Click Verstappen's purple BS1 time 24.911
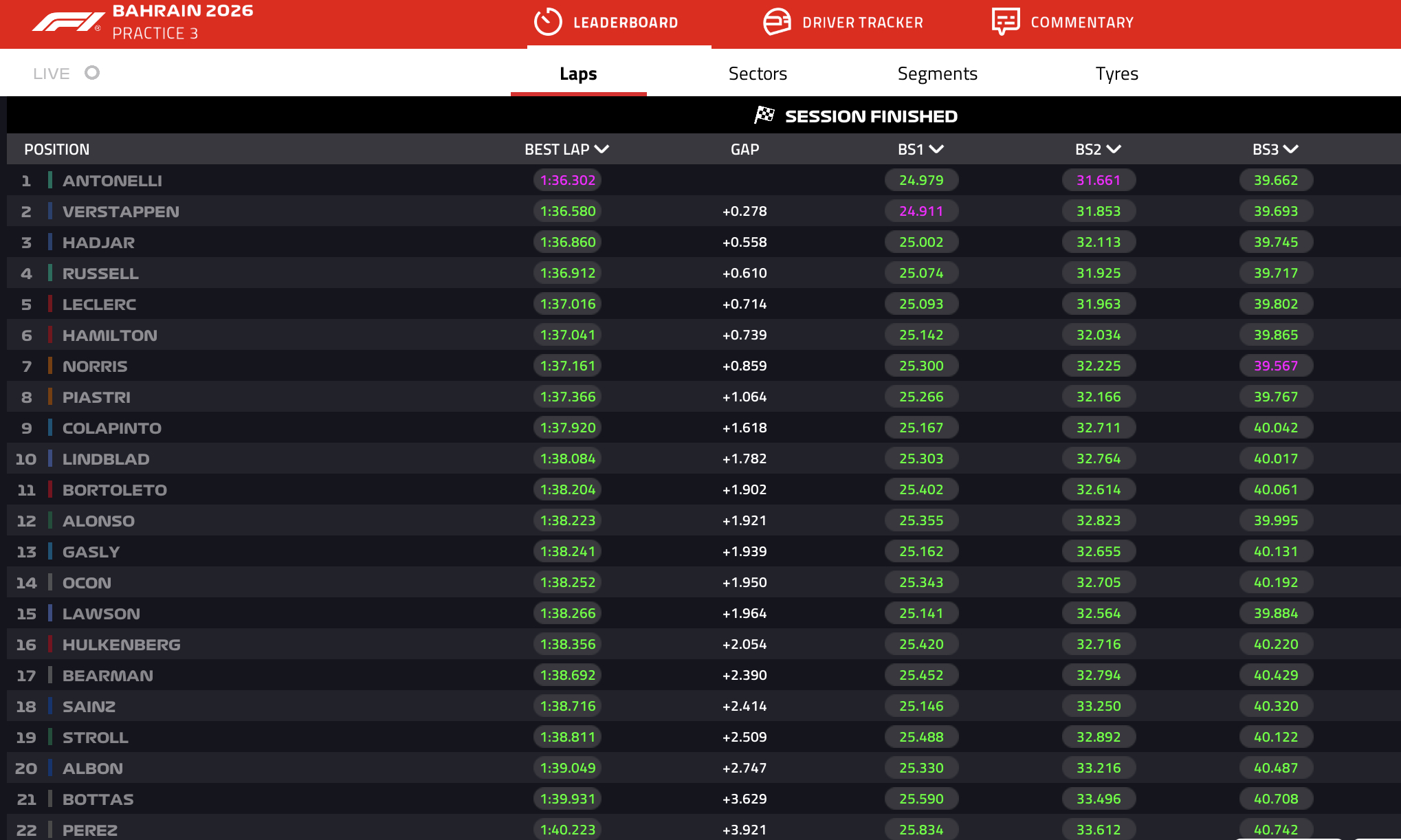Screen dimensions: 1401x840 [921, 211]
